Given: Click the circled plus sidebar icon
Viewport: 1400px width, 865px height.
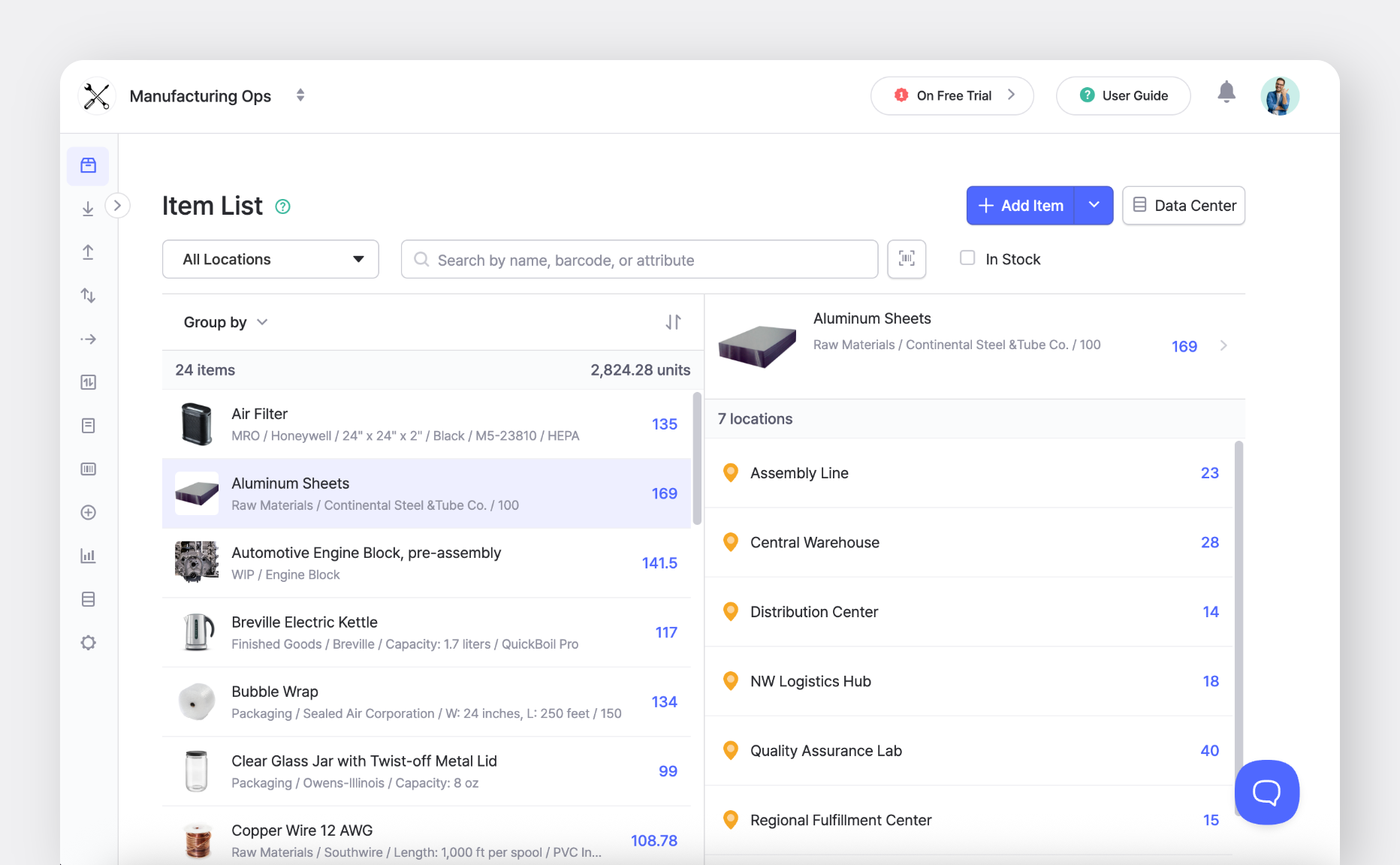Looking at the screenshot, I should click(88, 513).
